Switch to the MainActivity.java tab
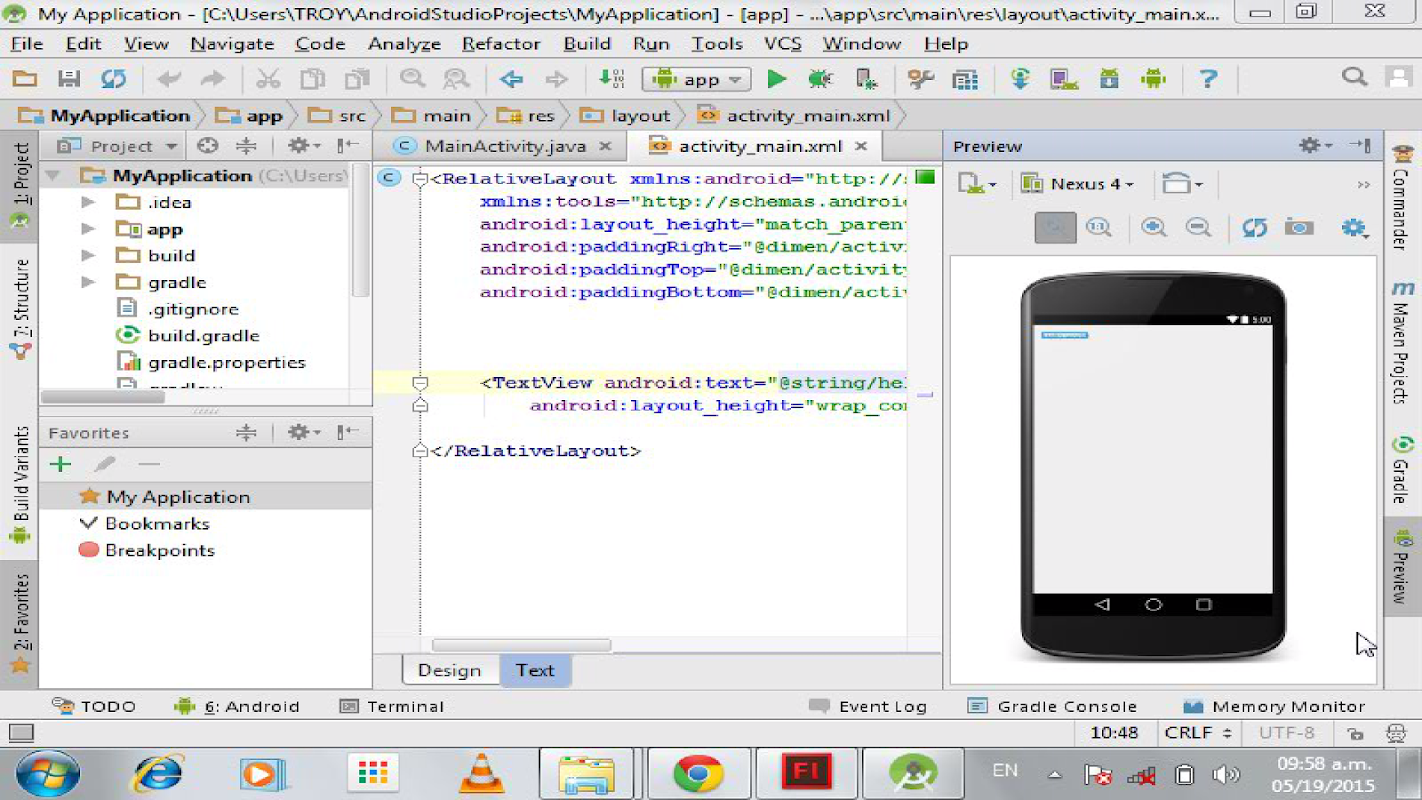Screen dimensions: 1422x800 pos(504,146)
